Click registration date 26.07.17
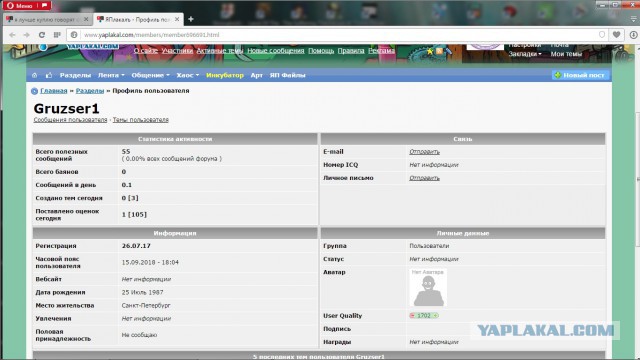640x360 pixels. pos(136,246)
